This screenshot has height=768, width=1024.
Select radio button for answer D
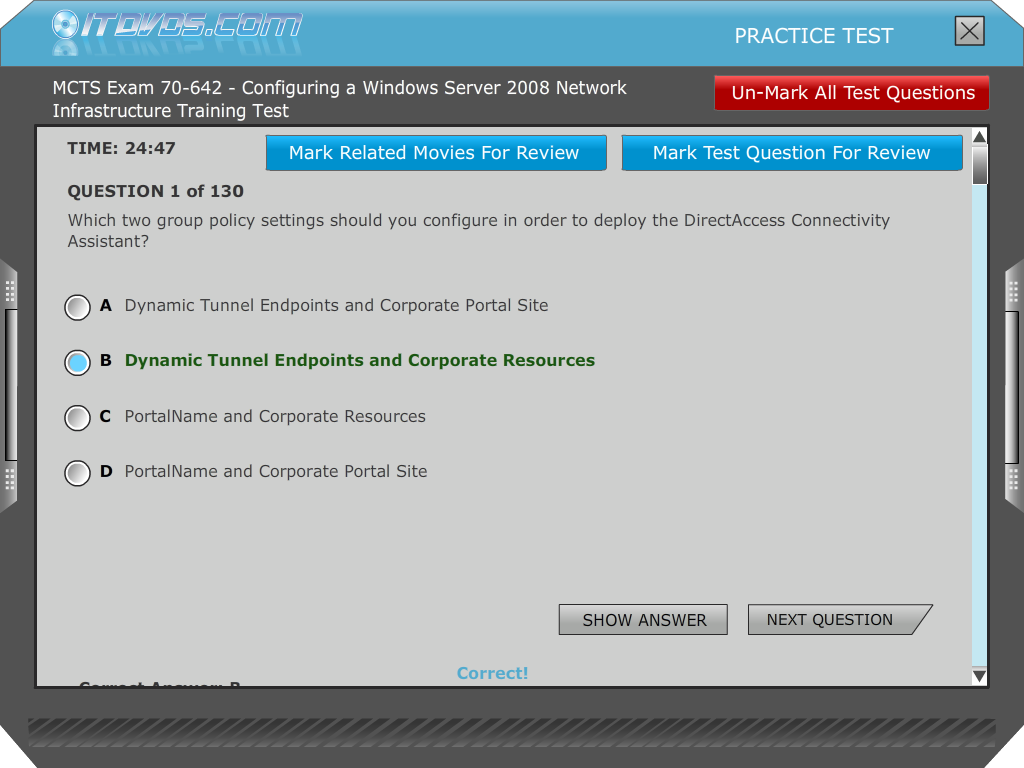(x=77, y=473)
